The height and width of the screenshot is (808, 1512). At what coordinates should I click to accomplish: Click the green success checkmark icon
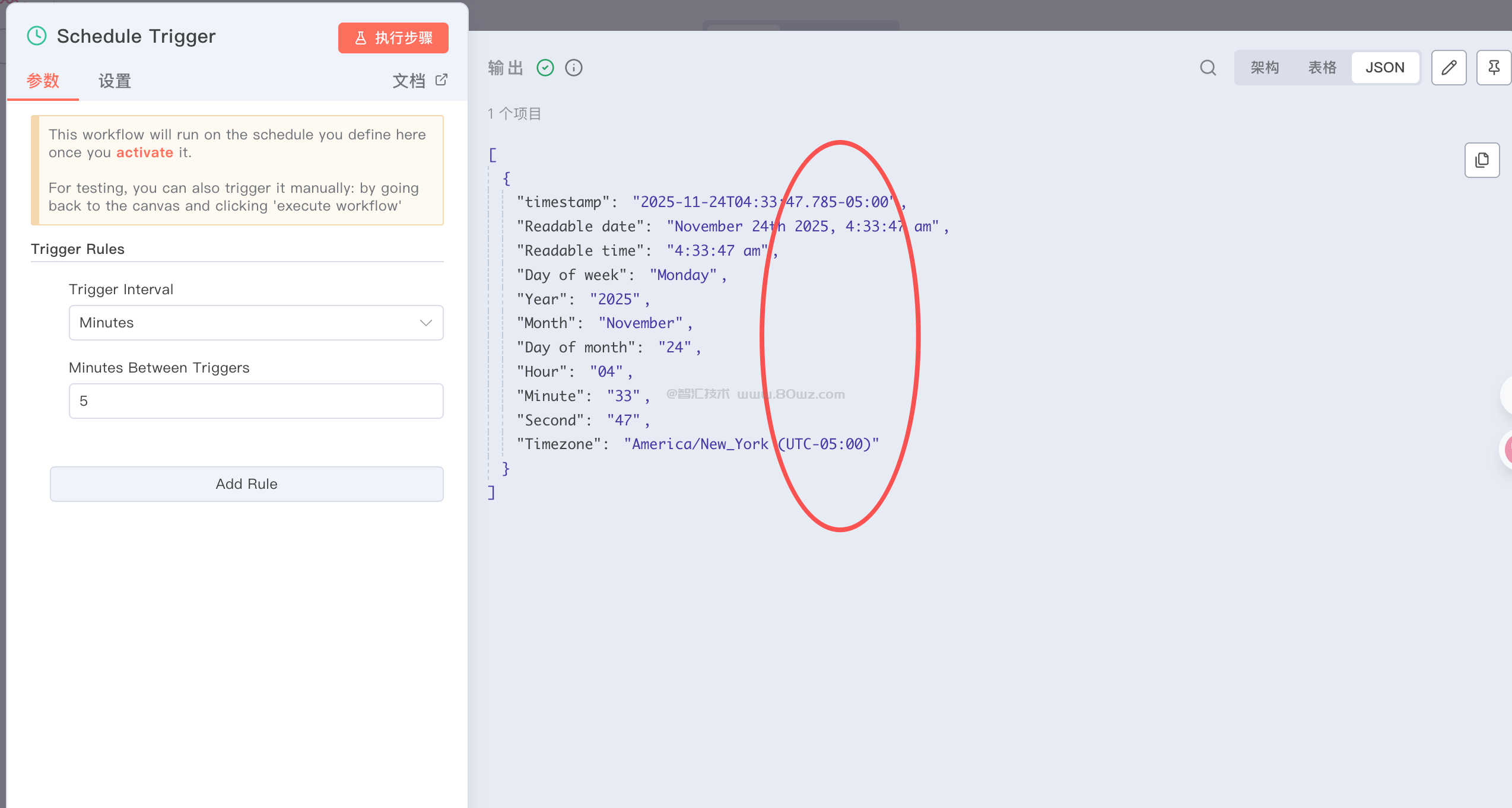click(x=545, y=68)
